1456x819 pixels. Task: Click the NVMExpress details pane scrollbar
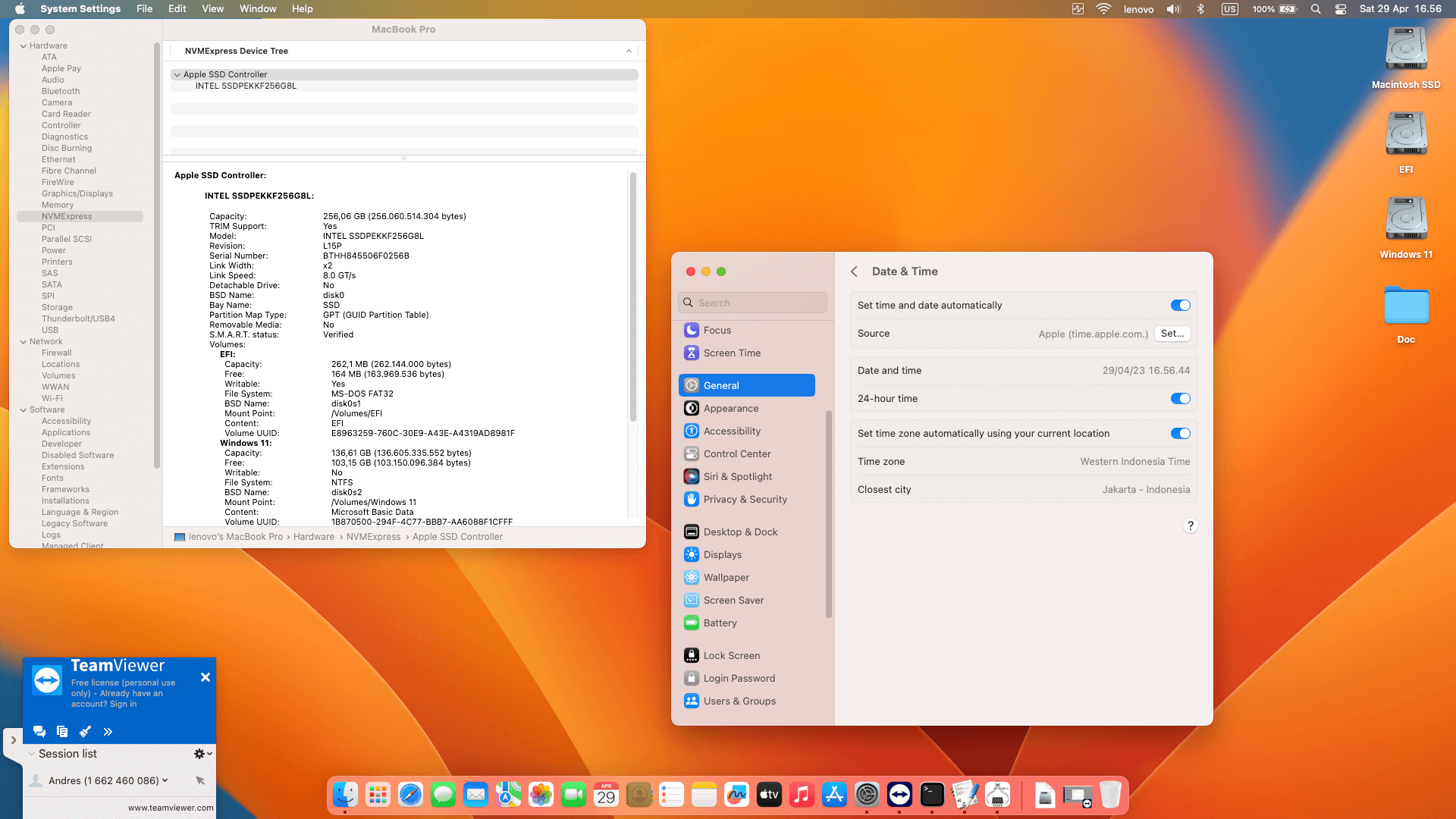point(632,297)
